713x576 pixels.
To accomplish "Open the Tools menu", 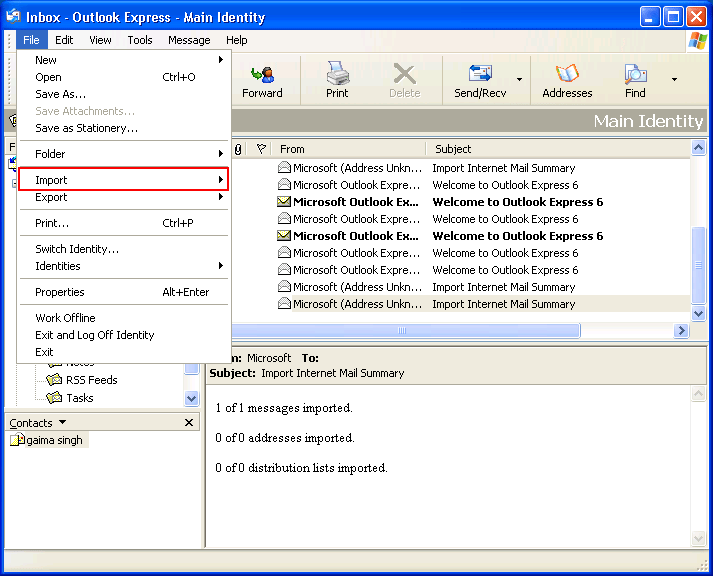I will click(140, 40).
